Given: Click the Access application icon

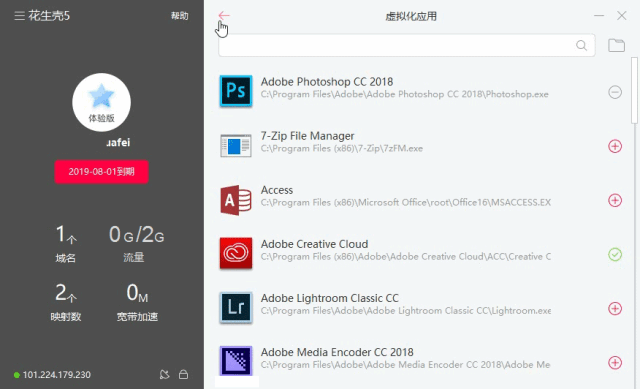Looking at the screenshot, I should pos(236,200).
